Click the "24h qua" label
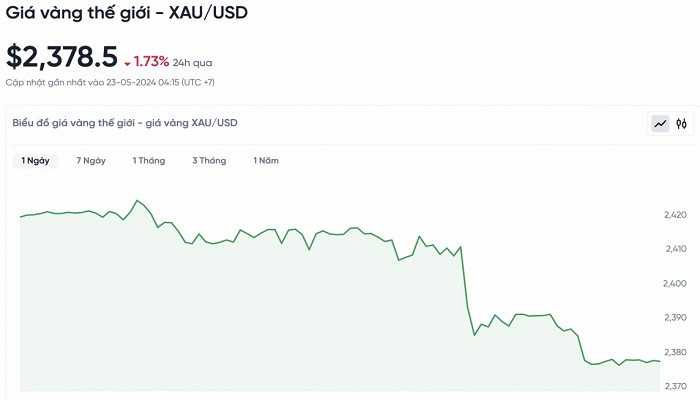 (x=192, y=62)
